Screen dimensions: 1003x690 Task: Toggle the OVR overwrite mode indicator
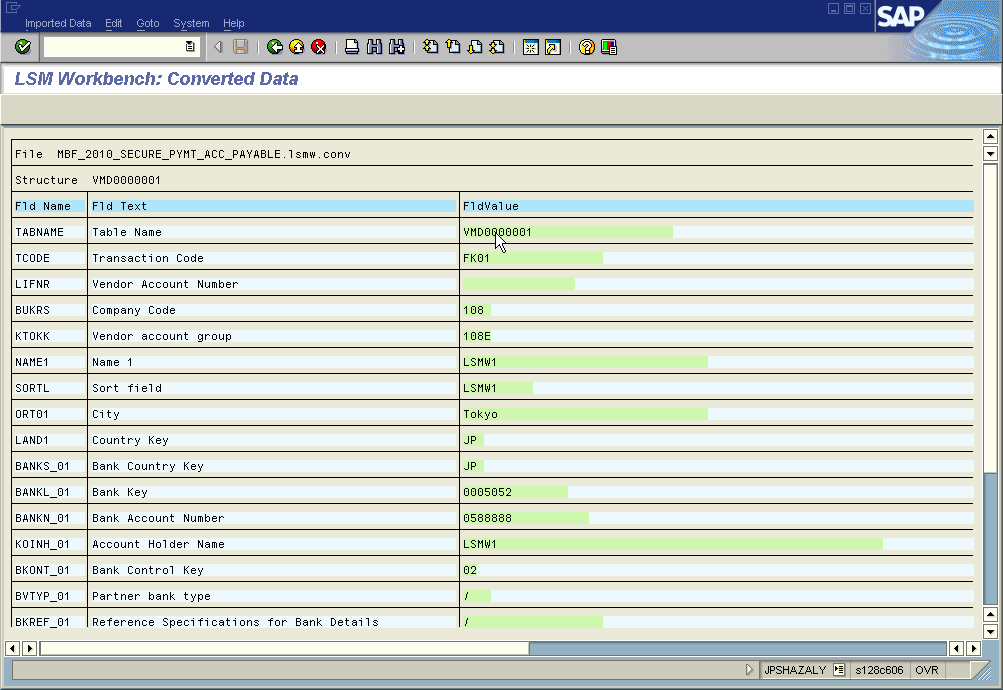[x=927, y=670]
